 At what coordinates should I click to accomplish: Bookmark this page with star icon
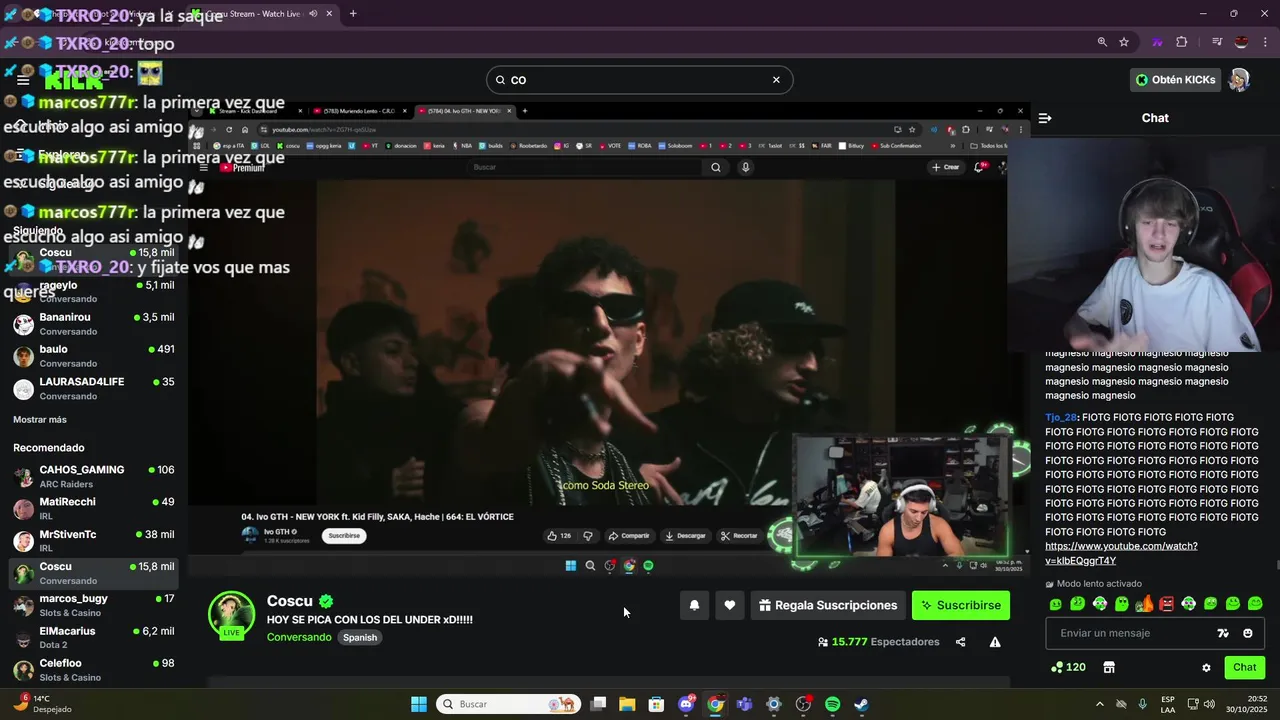click(1124, 42)
